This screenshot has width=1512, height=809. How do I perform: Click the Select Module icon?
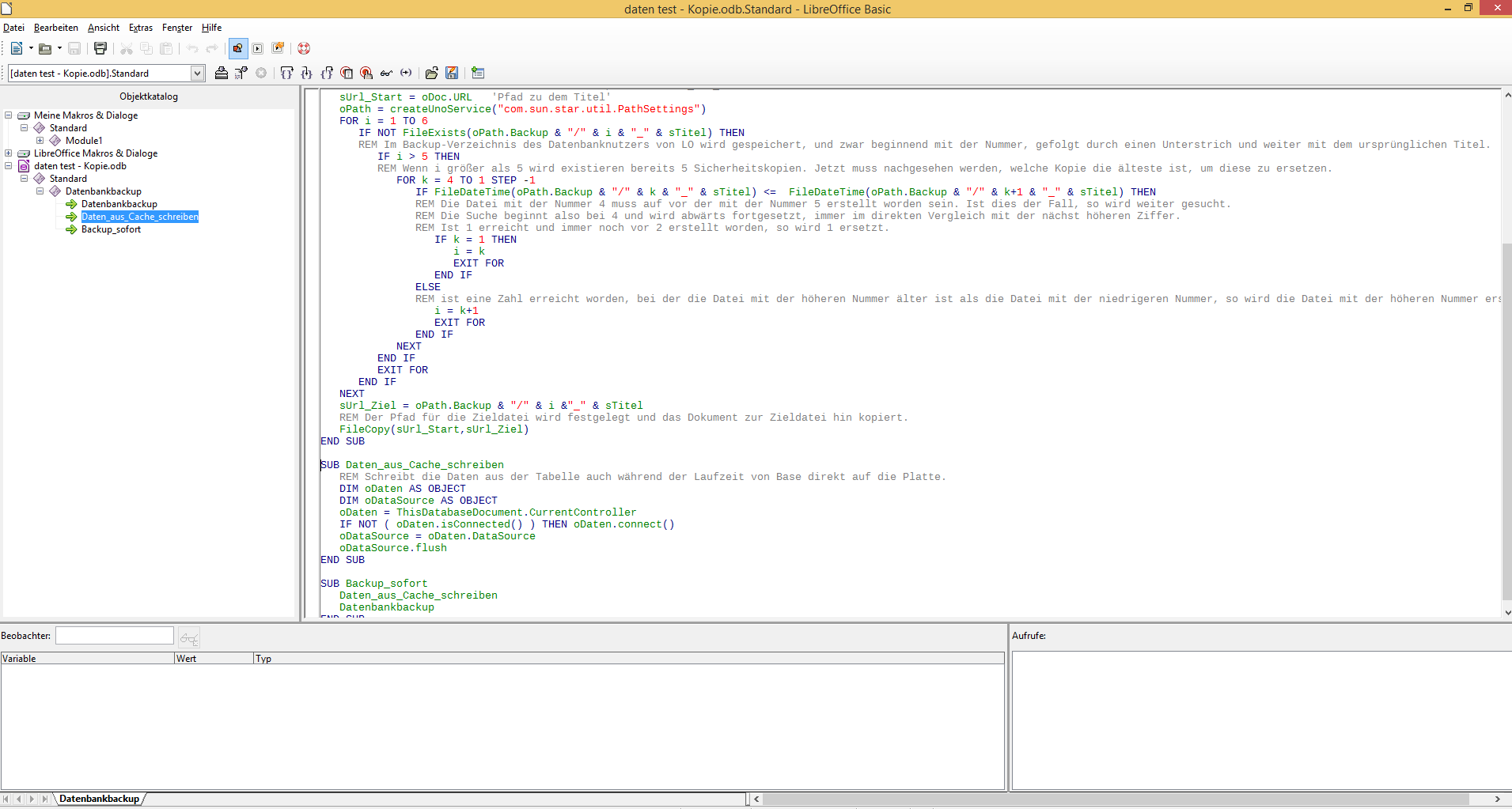coord(278,48)
